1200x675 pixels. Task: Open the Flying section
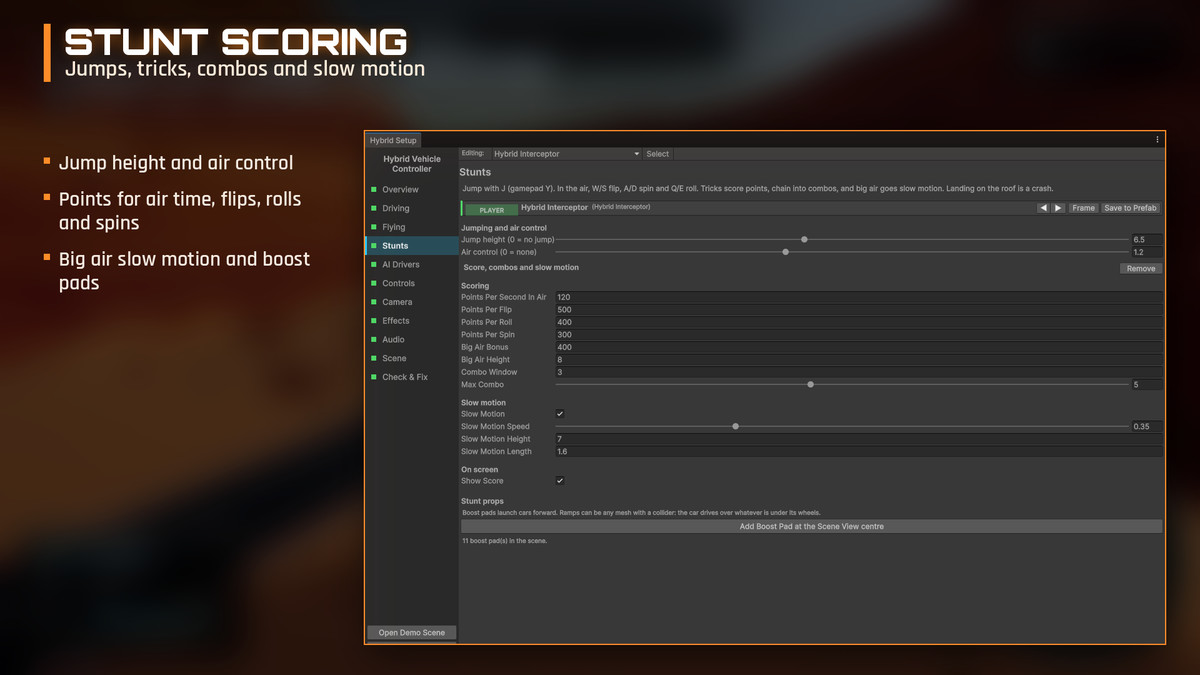(411, 227)
